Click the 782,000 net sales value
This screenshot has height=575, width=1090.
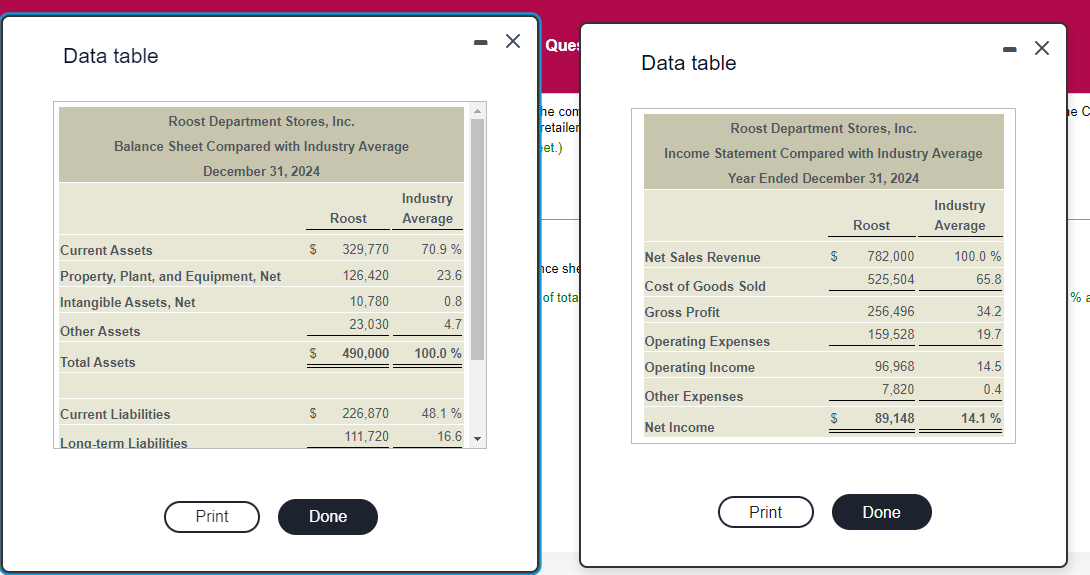tap(890, 256)
